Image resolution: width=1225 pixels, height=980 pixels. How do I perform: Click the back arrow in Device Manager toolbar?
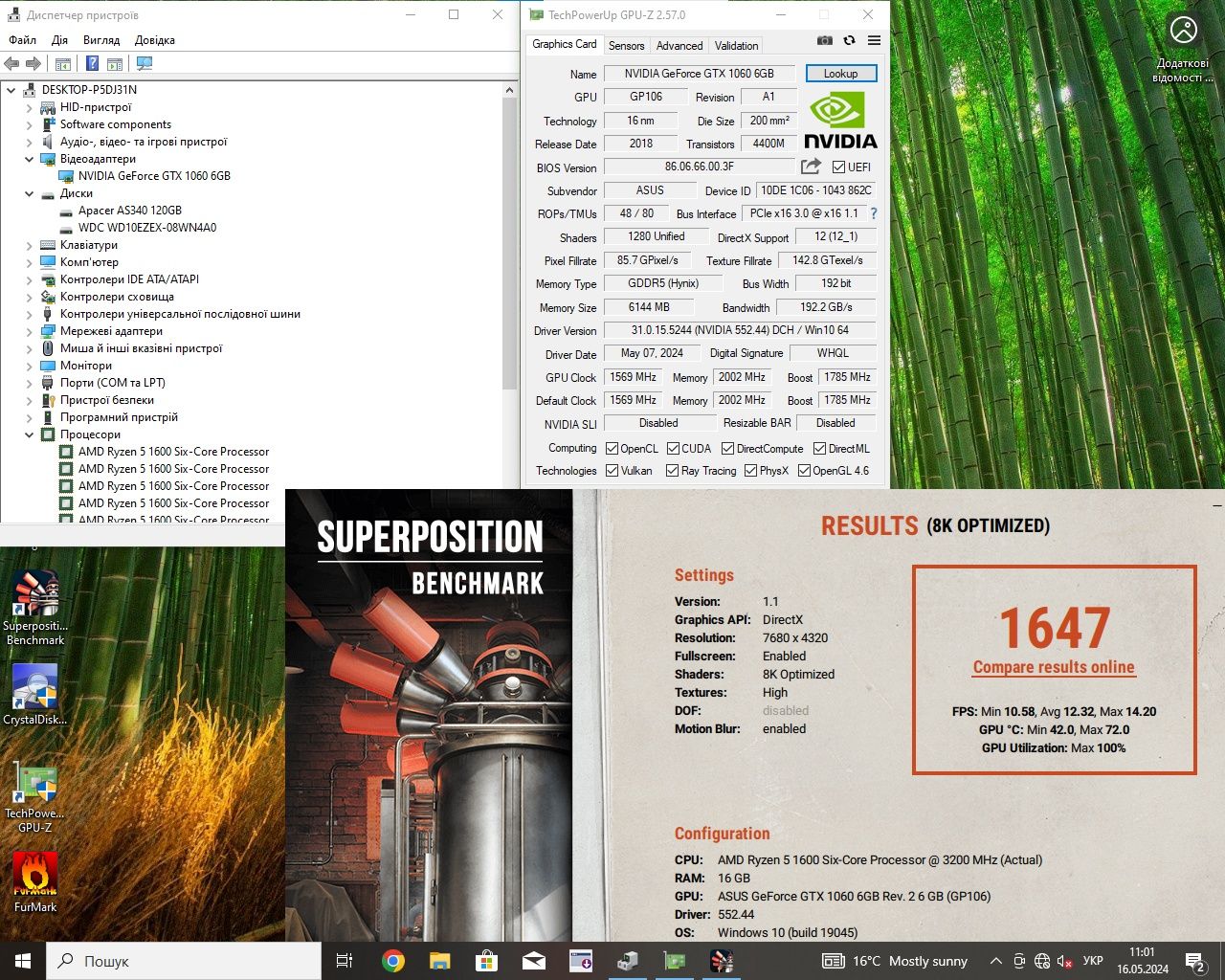pos(11,63)
